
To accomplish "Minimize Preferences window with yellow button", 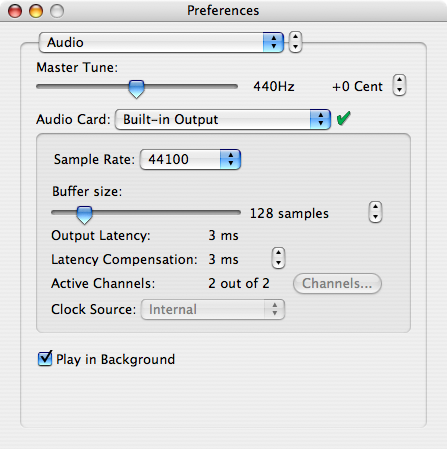I will coord(36,11).
